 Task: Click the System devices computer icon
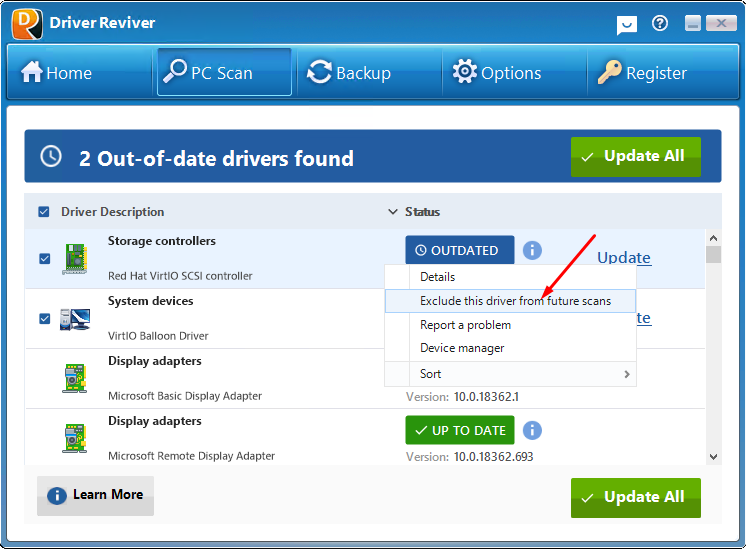[x=75, y=319]
